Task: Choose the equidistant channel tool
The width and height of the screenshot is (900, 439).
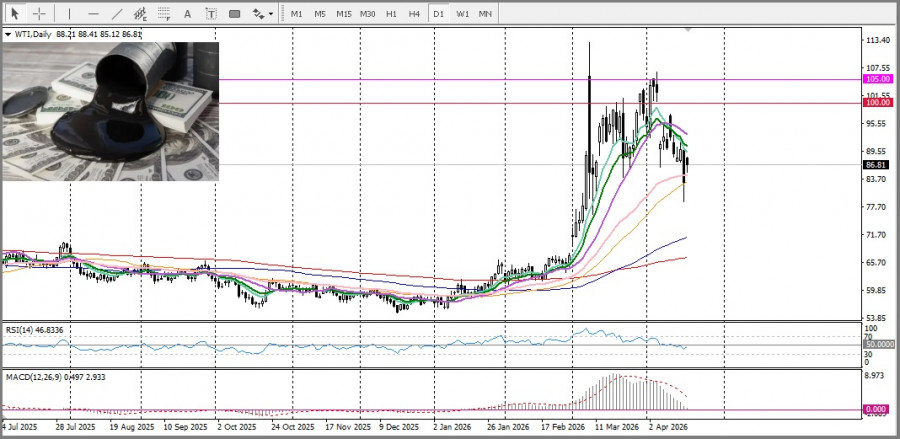Action: 141,14
